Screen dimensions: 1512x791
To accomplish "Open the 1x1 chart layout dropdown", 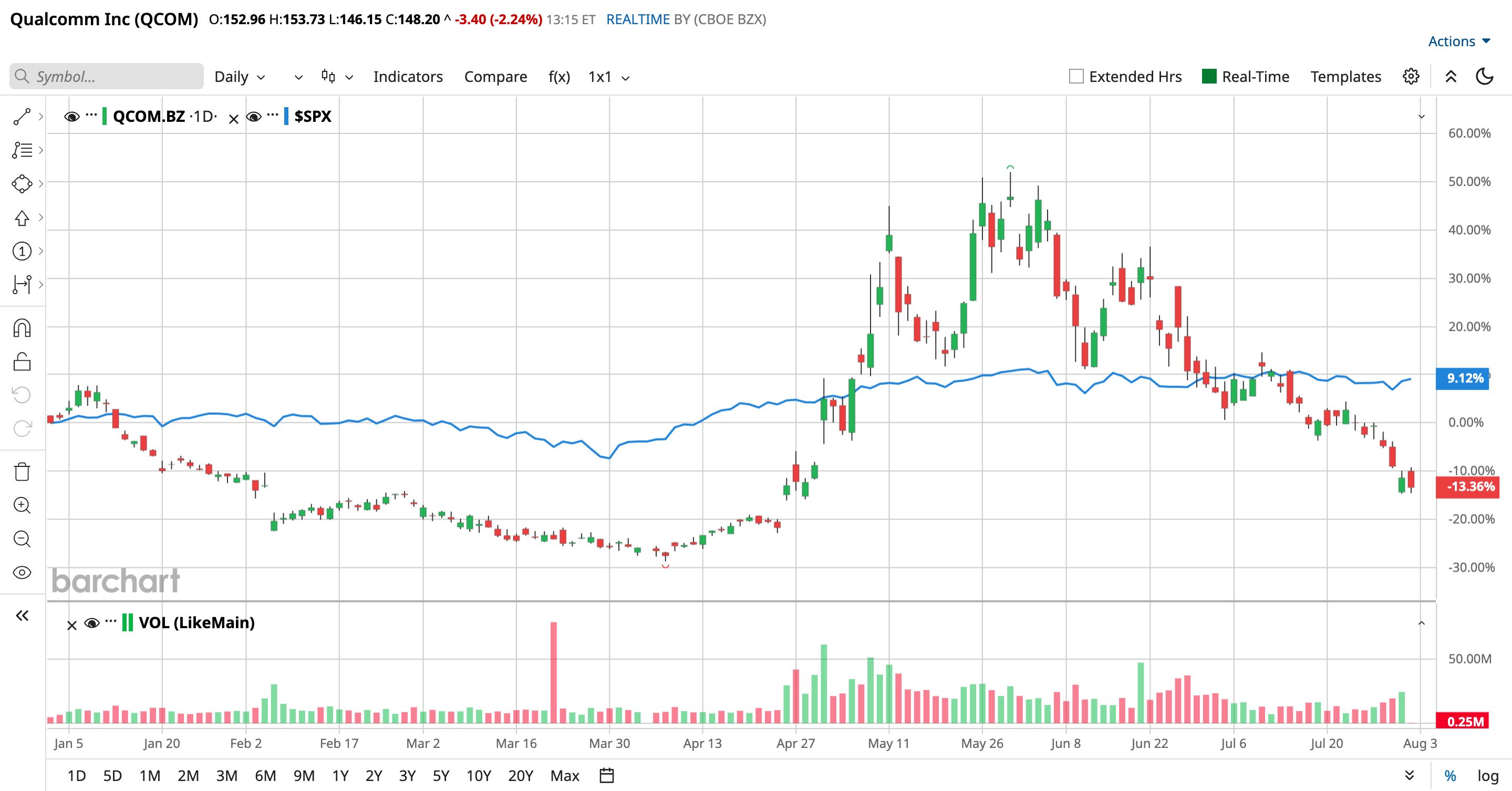I will click(609, 77).
